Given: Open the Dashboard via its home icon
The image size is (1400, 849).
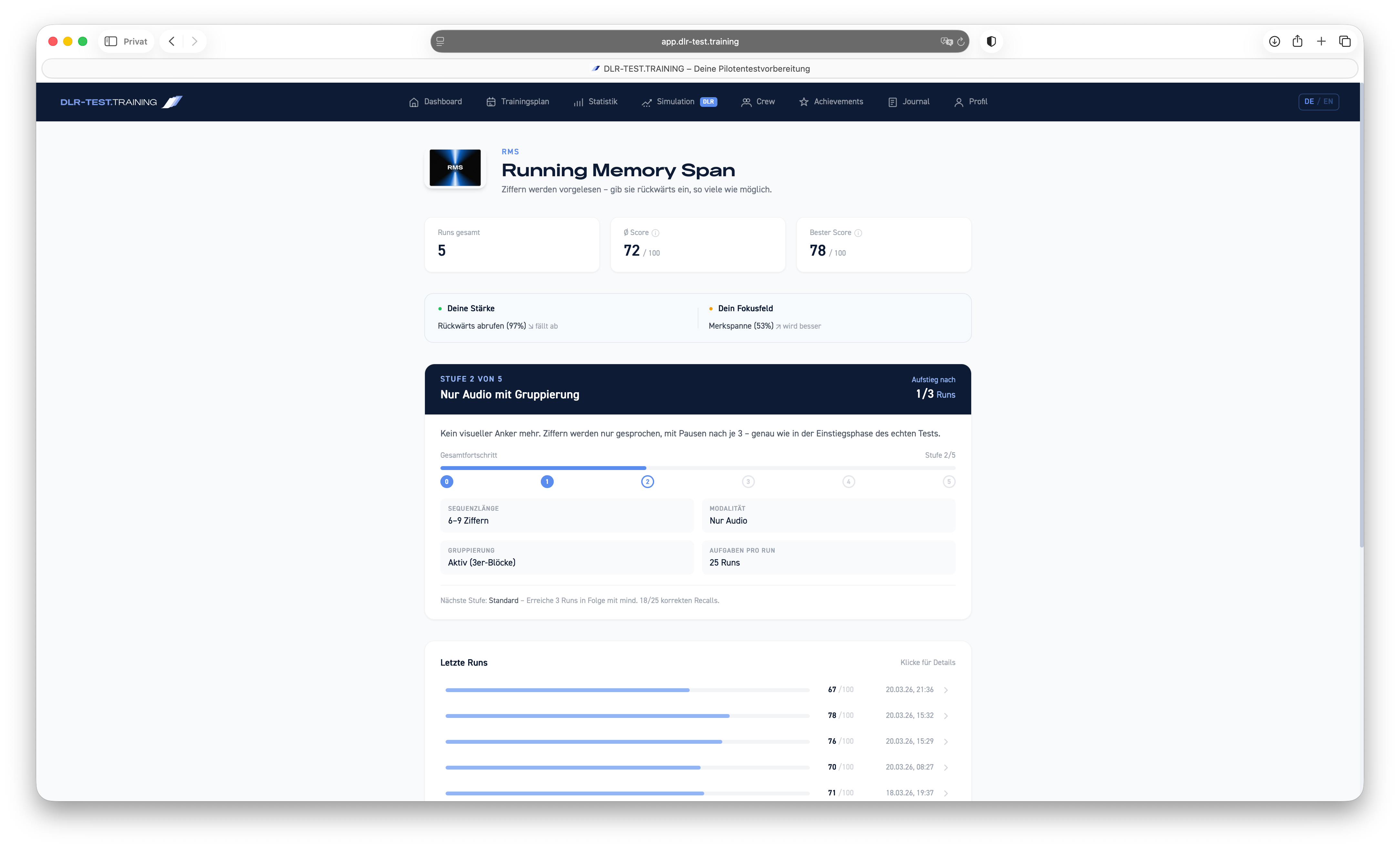Looking at the screenshot, I should (x=414, y=102).
